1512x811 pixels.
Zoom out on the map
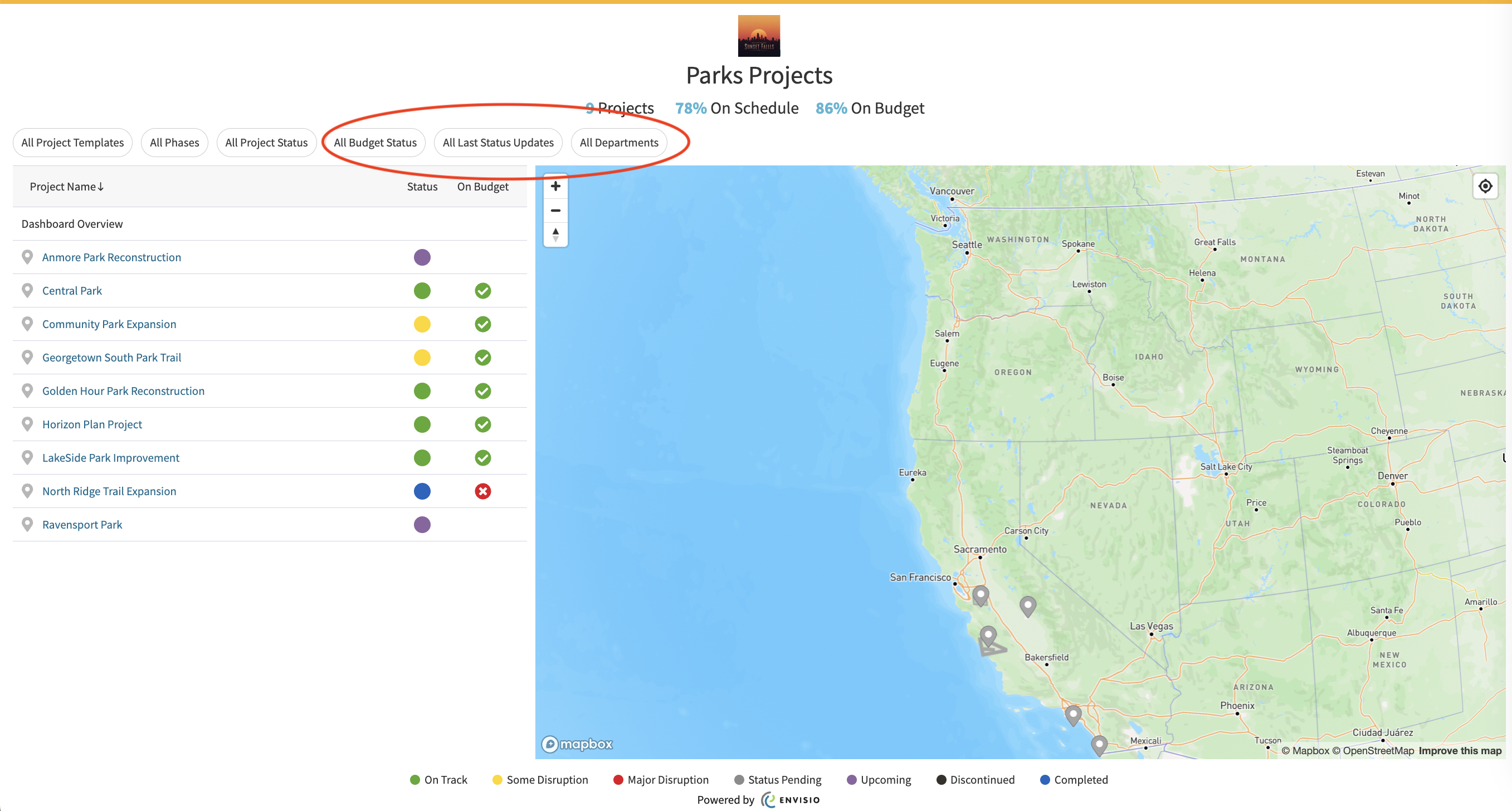[555, 211]
